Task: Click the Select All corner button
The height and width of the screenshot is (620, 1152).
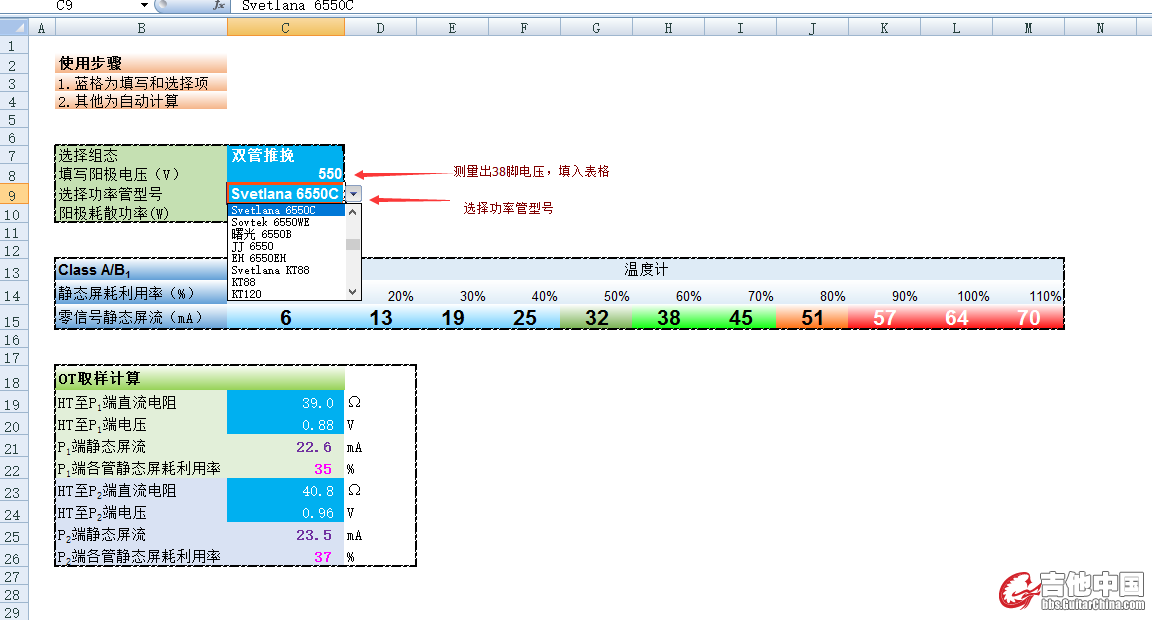Action: coord(14,28)
